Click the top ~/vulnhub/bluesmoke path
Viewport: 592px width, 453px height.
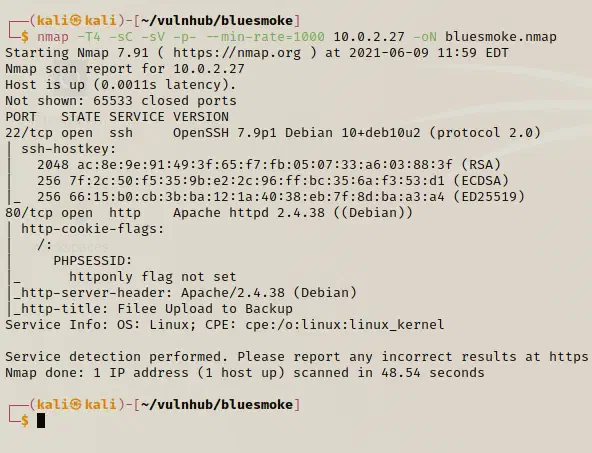pyautogui.click(x=217, y=20)
